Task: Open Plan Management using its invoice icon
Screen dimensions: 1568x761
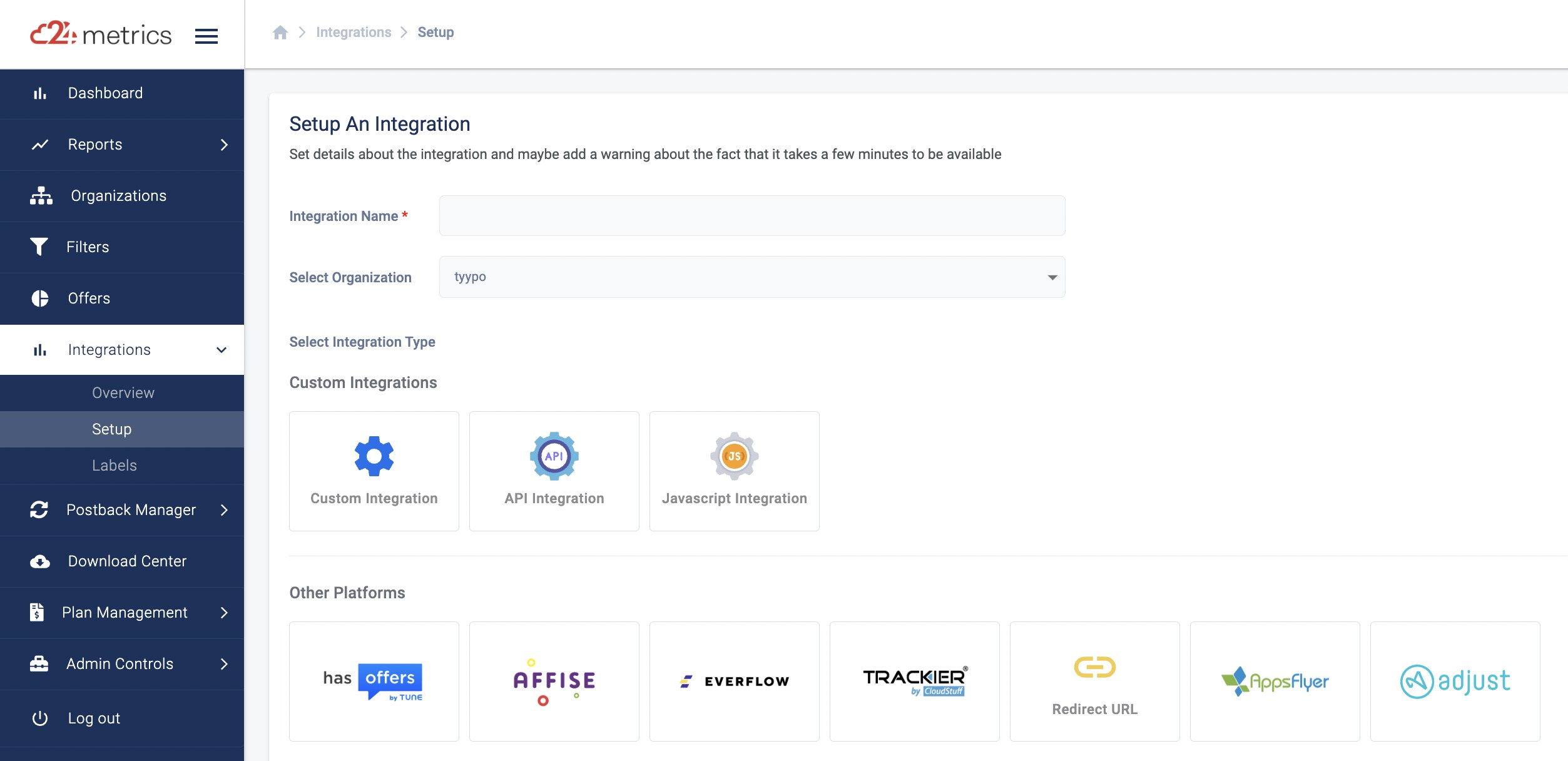Action: [x=39, y=613]
